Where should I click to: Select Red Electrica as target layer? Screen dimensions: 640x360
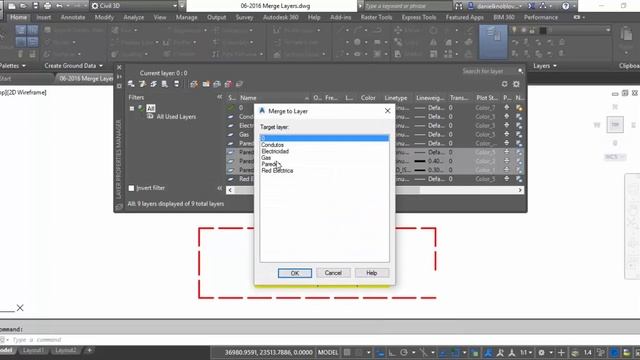click(277, 171)
